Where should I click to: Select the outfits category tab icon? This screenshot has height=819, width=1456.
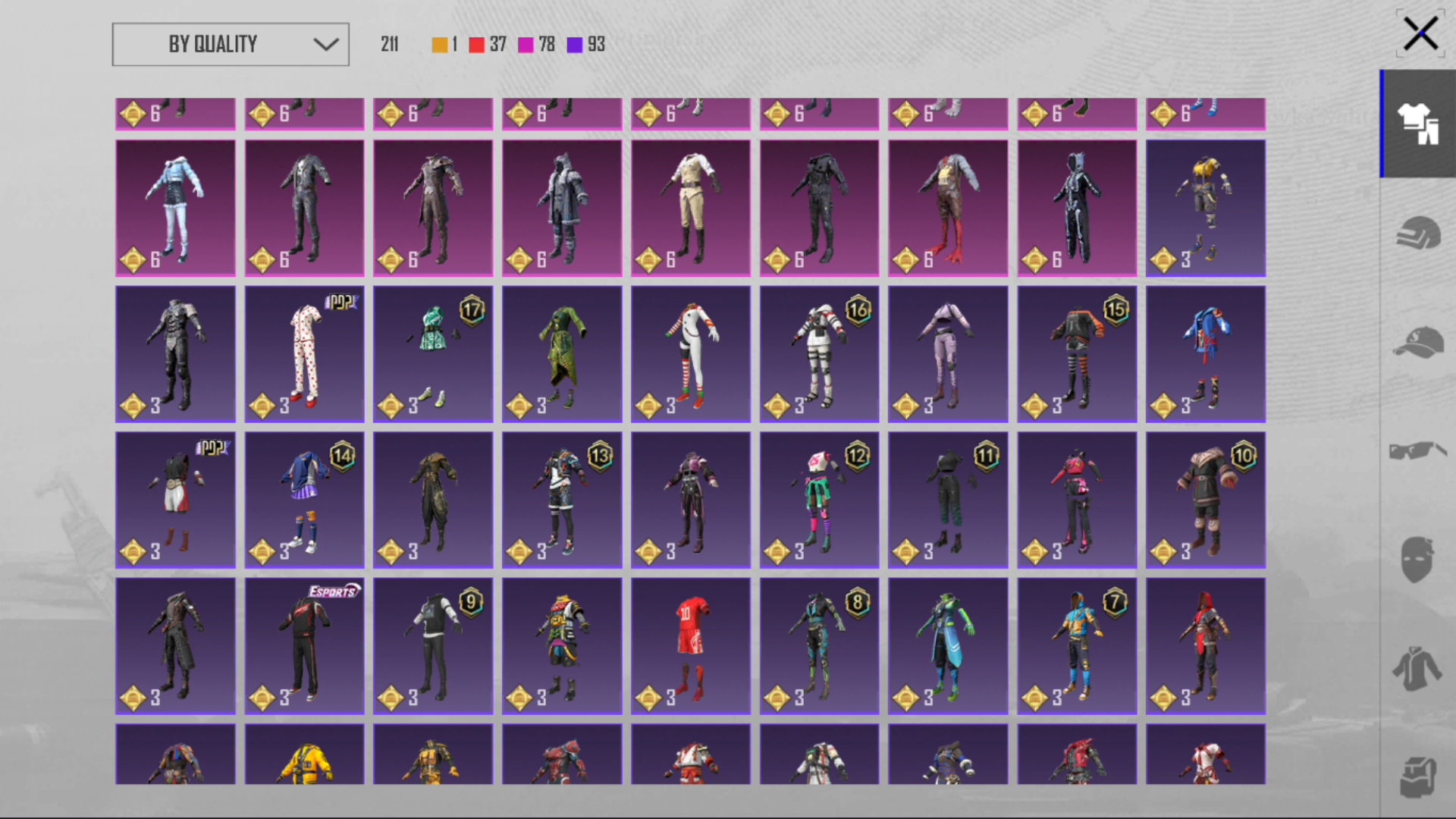click(x=1418, y=124)
